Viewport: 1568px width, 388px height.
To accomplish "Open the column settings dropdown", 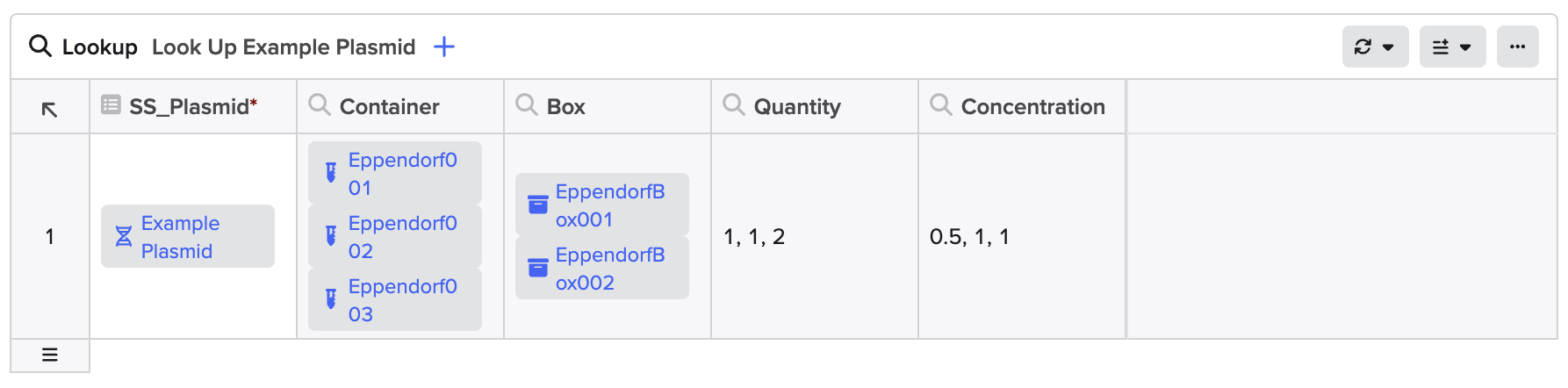I will [1452, 47].
